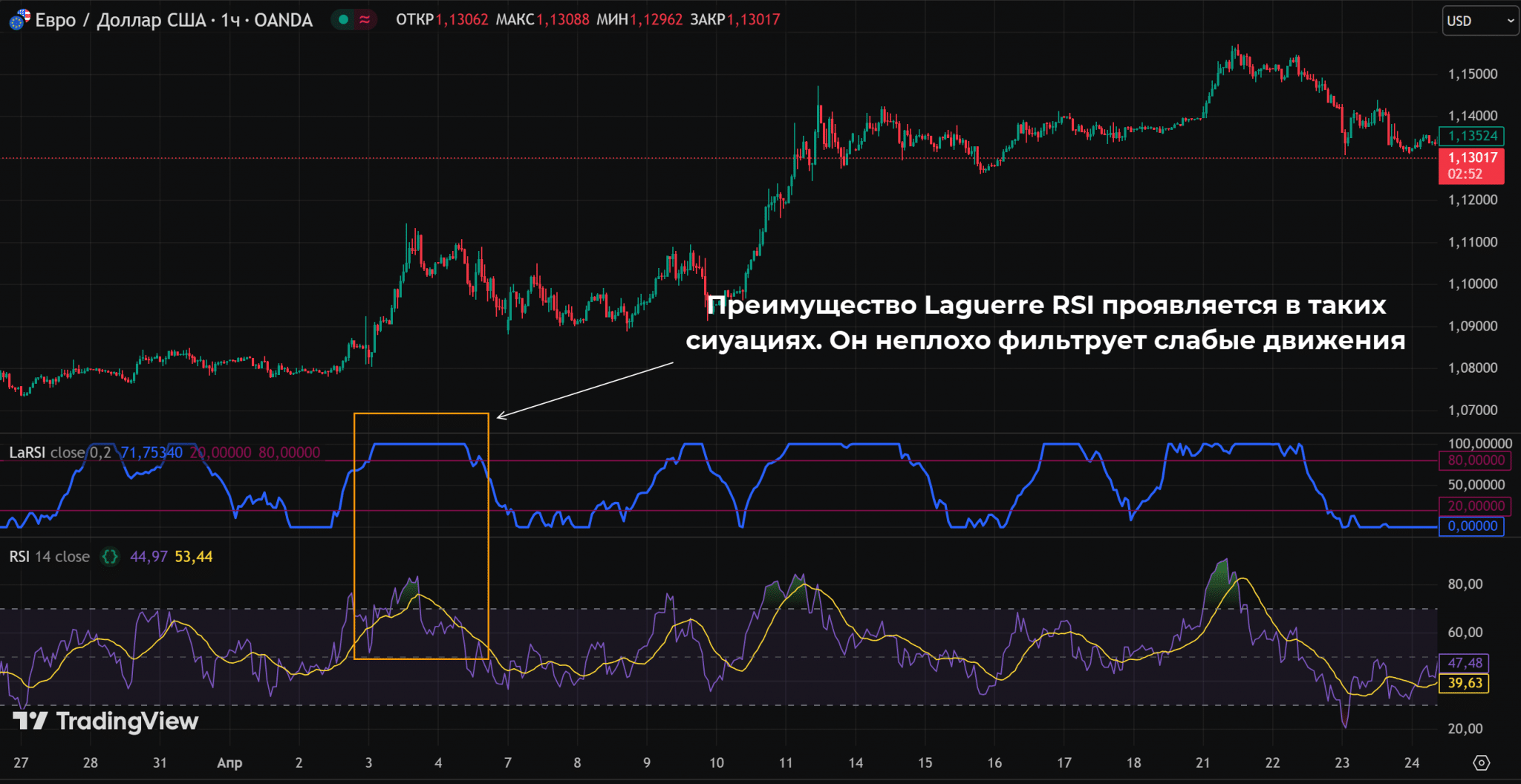The height and width of the screenshot is (784, 1521).
Task: Click the red current price label 1,13017
Action: 1471,166
